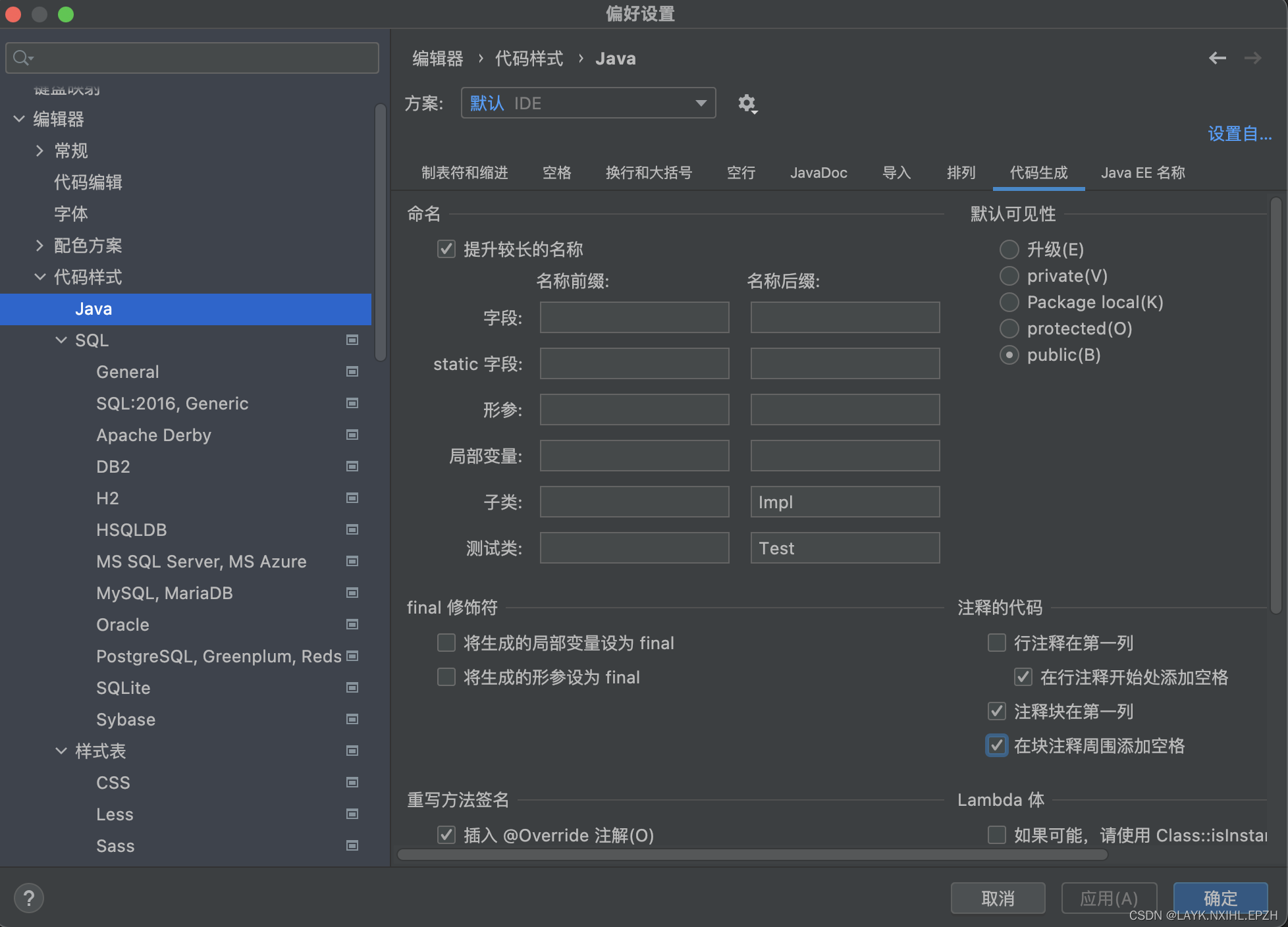Toggle 在行注释开始处添加空格 checkbox
Screen dimensions: 1288x927
(1023, 677)
